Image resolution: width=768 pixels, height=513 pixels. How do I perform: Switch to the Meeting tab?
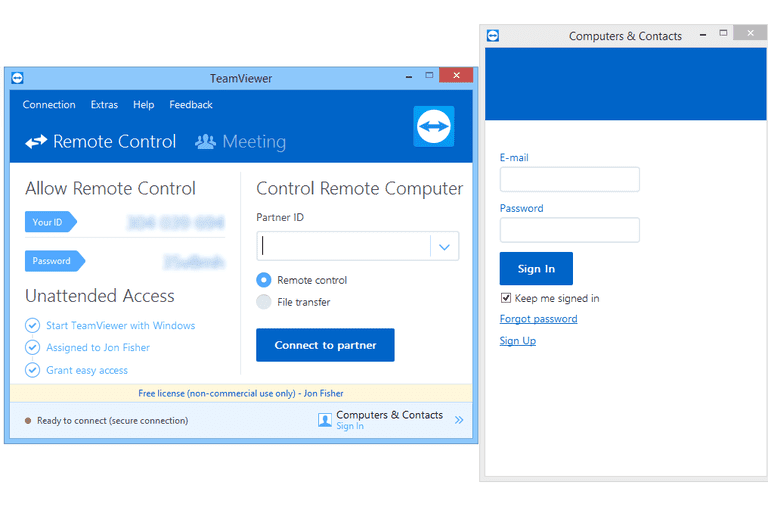[240, 142]
